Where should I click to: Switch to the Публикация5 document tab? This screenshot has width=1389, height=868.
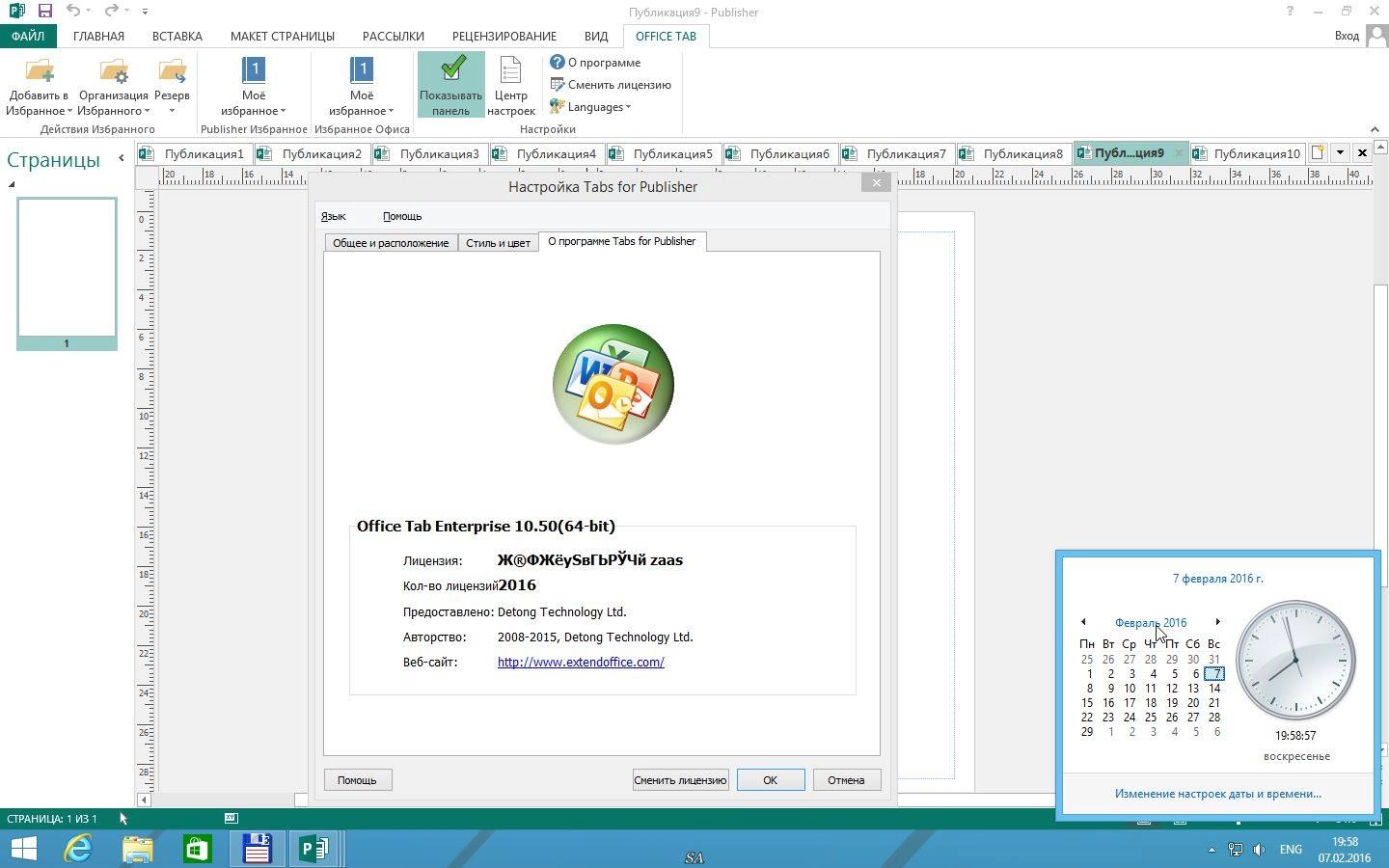(663, 153)
